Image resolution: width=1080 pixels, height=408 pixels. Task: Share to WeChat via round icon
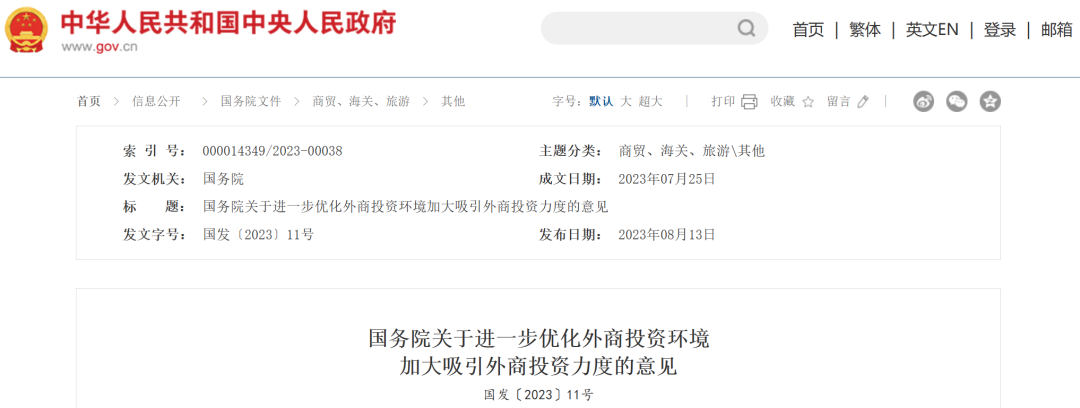[957, 102]
